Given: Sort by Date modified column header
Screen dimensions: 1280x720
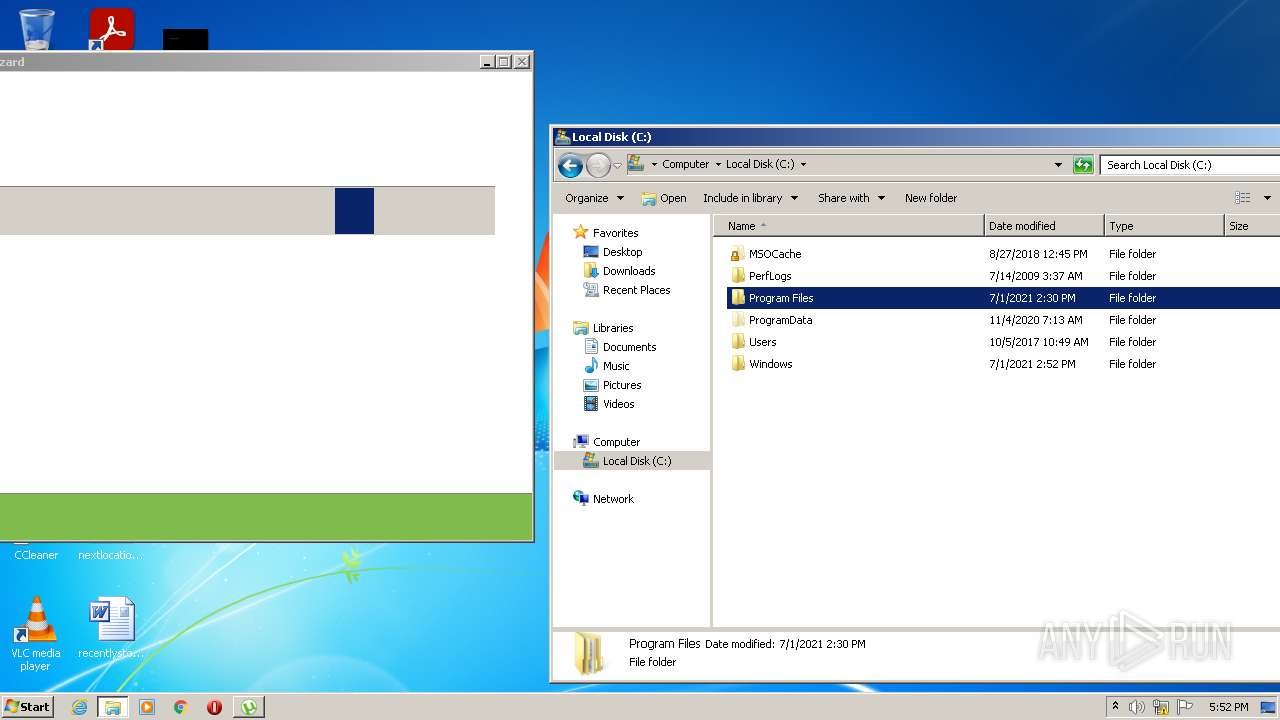Looking at the screenshot, I should tap(1044, 226).
